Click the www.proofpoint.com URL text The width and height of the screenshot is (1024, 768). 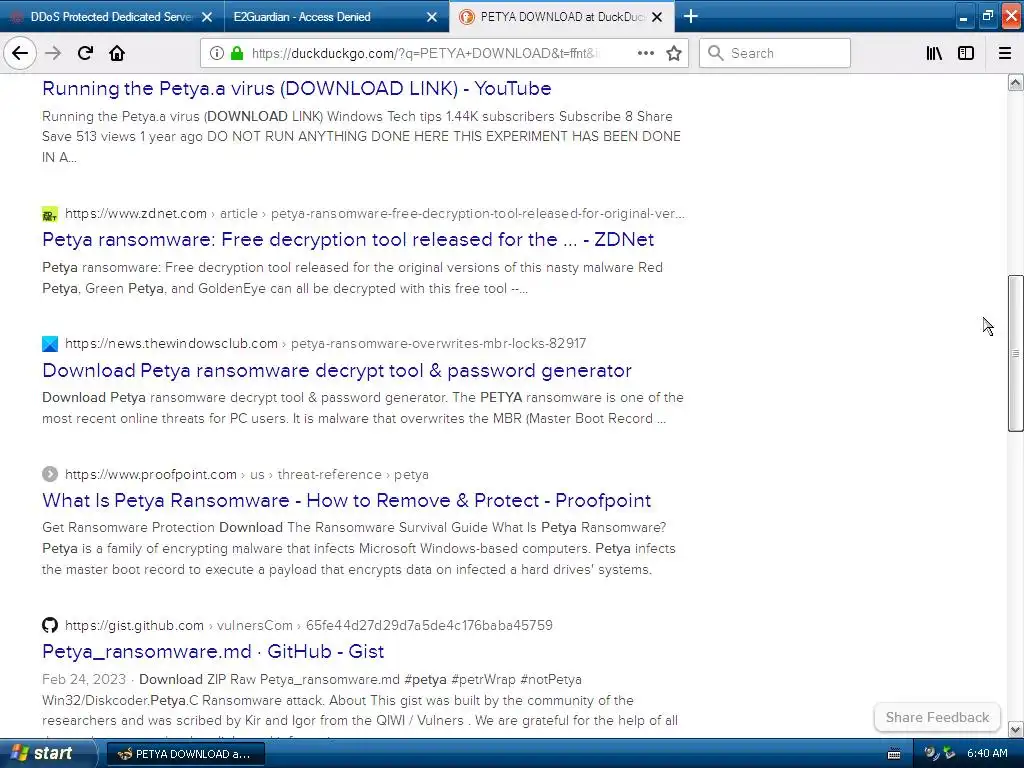151,474
